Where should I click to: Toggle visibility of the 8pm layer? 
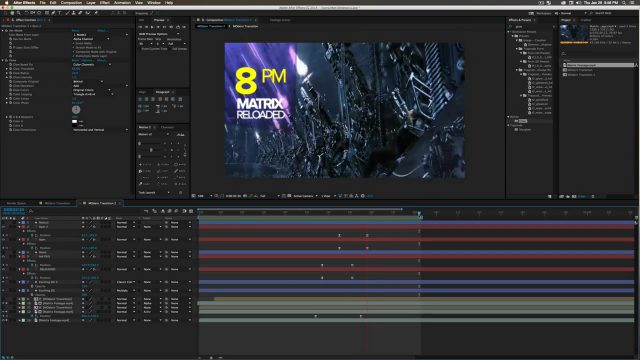pos(4,240)
